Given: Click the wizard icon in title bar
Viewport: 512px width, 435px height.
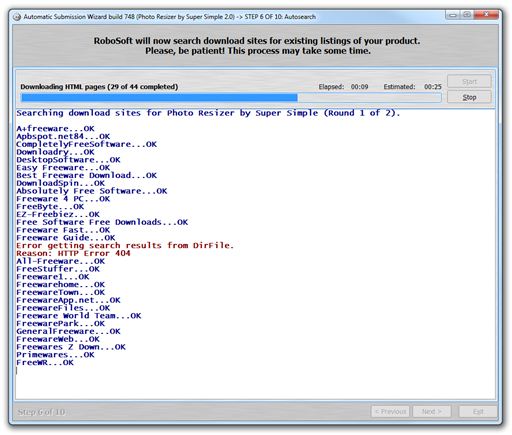Looking at the screenshot, I should [x=17, y=17].
